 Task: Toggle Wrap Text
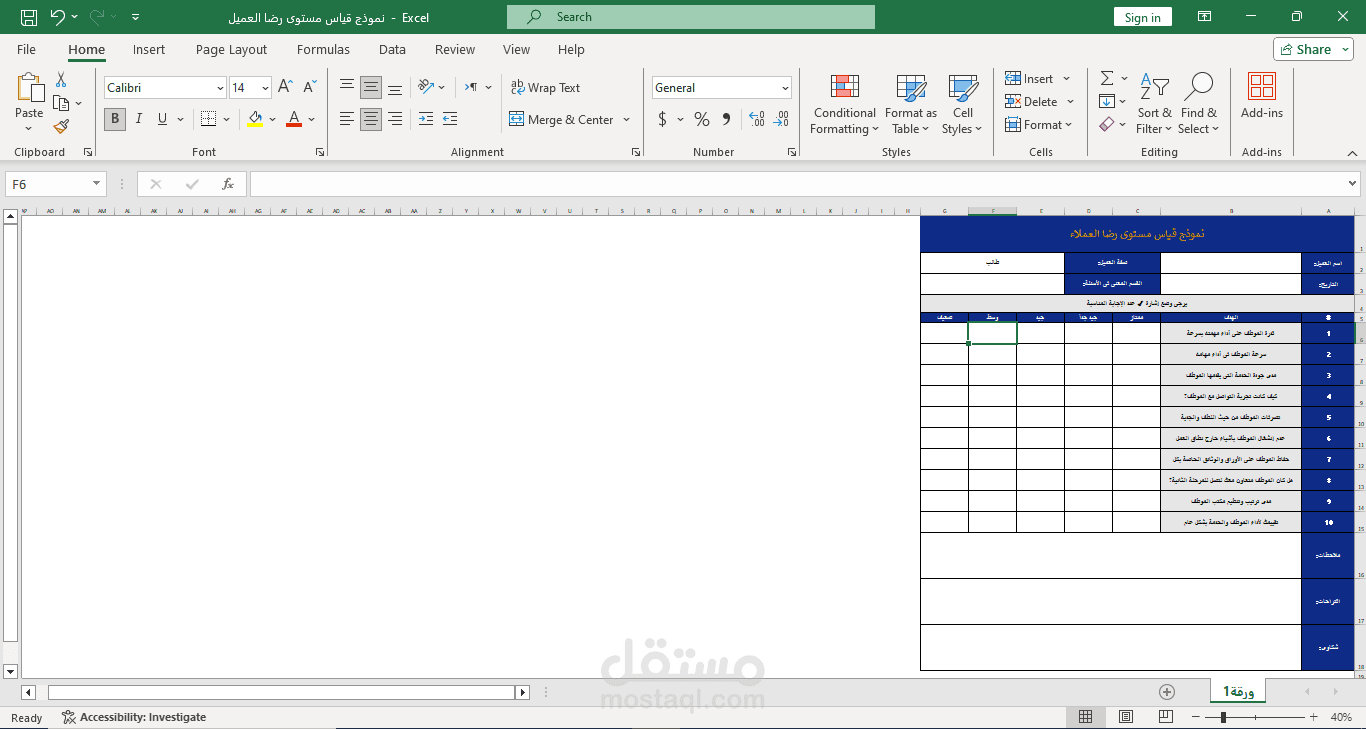click(x=545, y=88)
